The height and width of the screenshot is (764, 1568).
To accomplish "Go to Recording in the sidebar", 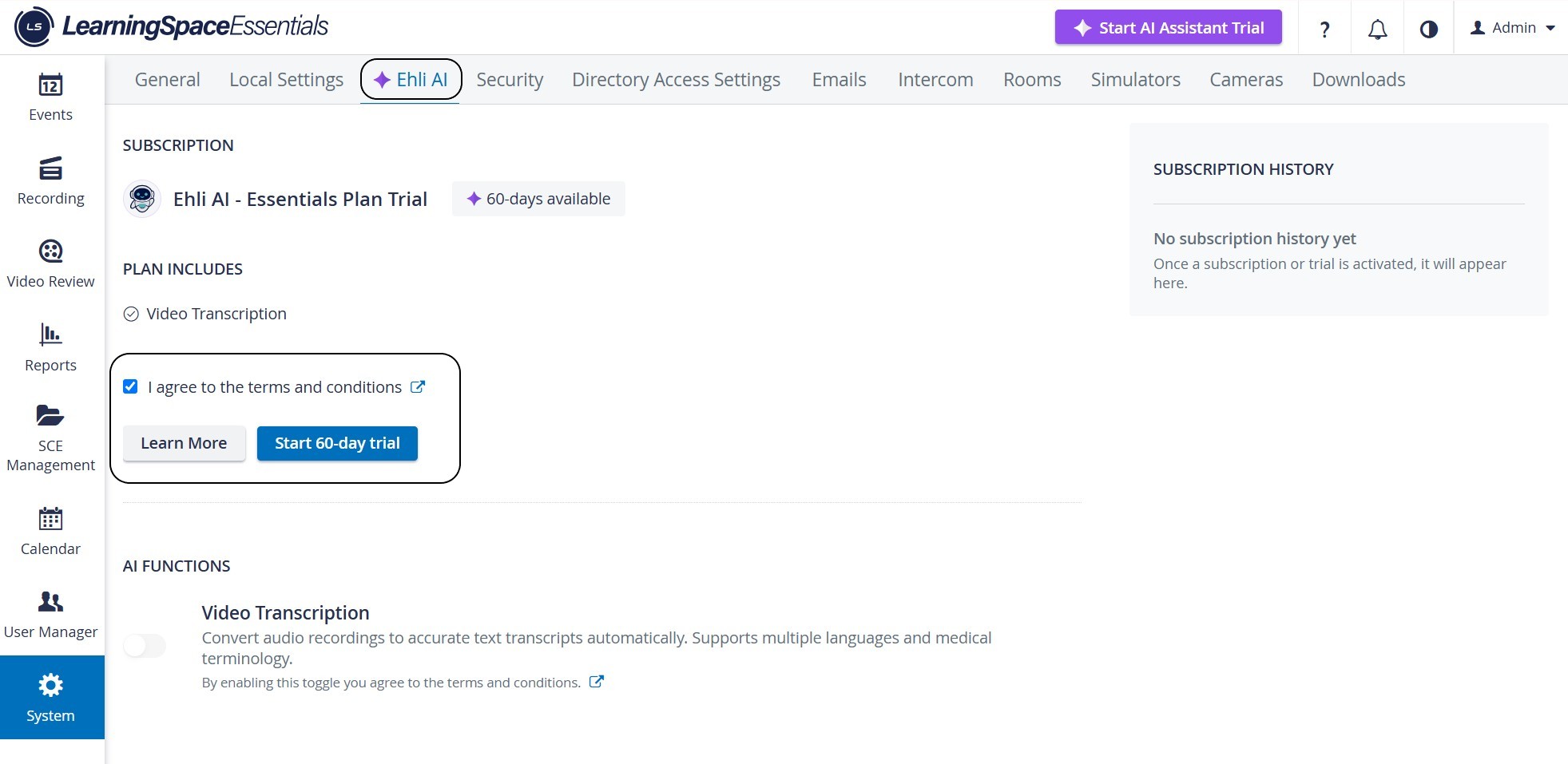I will (51, 181).
